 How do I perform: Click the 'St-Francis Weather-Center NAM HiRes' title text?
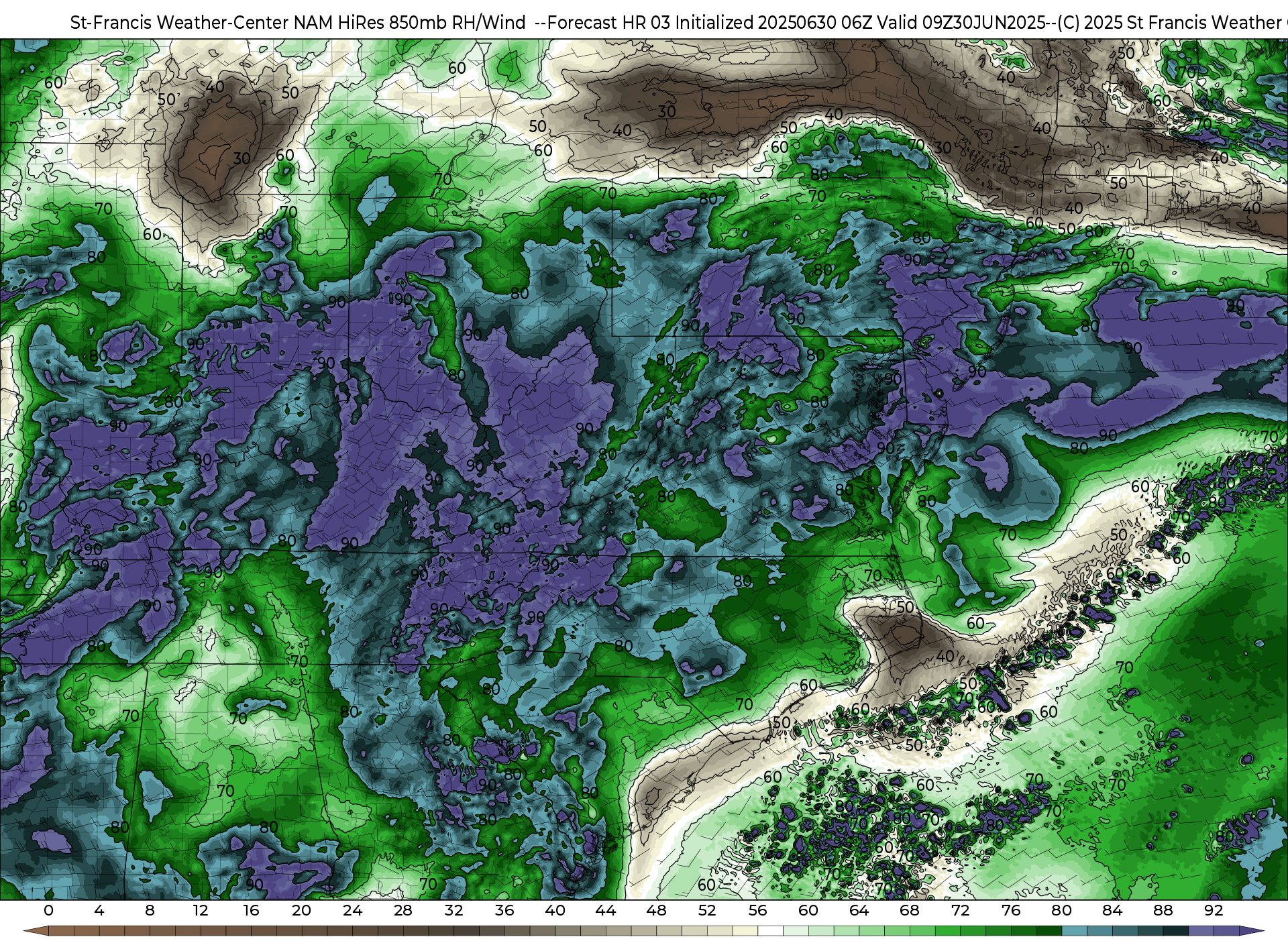(x=227, y=23)
